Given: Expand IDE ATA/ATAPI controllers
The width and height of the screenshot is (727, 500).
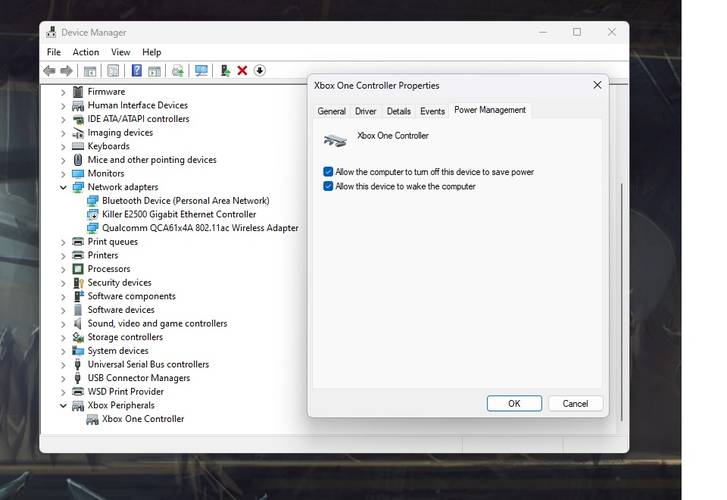Looking at the screenshot, I should pos(63,119).
